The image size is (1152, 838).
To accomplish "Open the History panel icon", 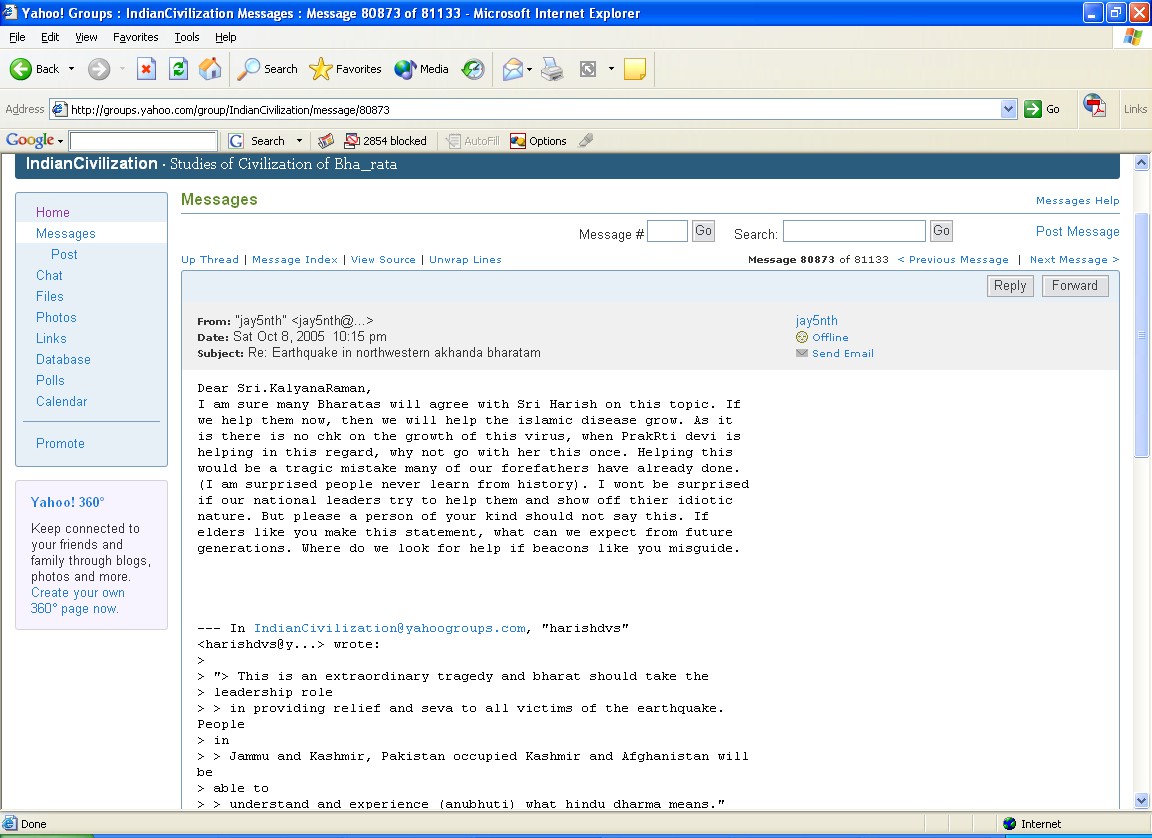I will 473,69.
